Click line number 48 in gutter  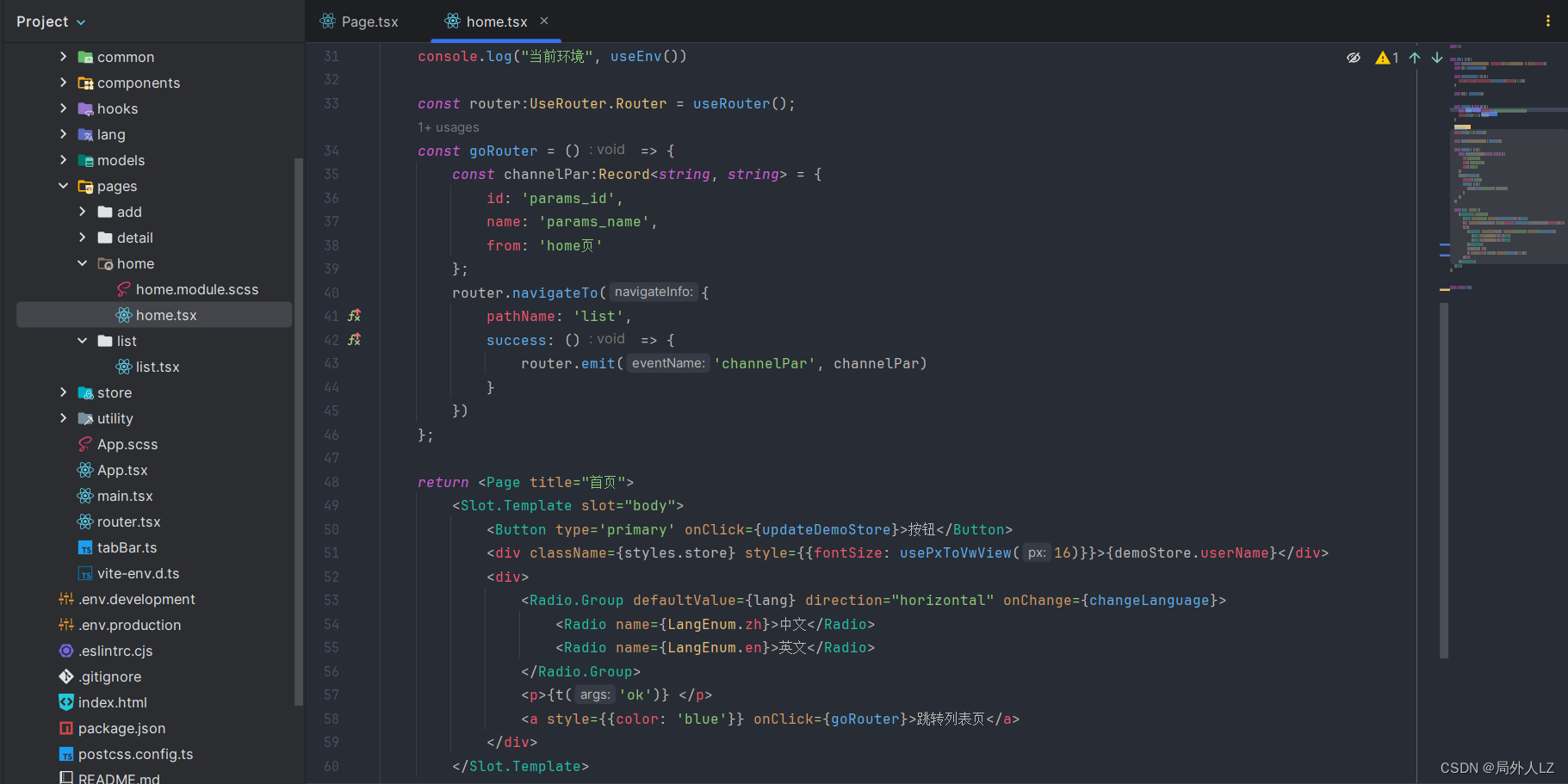(x=332, y=483)
